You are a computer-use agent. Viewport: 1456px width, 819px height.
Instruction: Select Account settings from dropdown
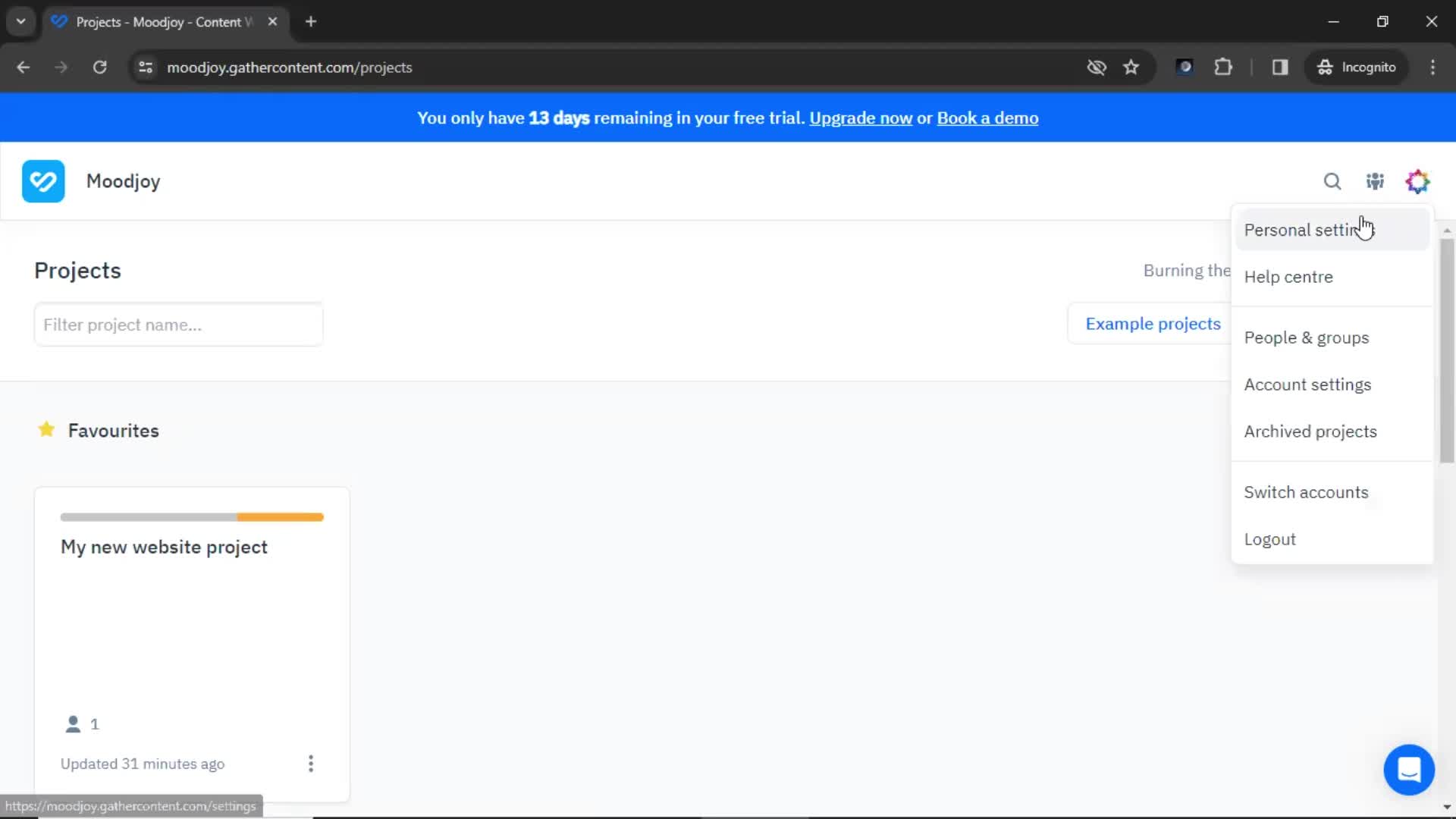click(1307, 384)
